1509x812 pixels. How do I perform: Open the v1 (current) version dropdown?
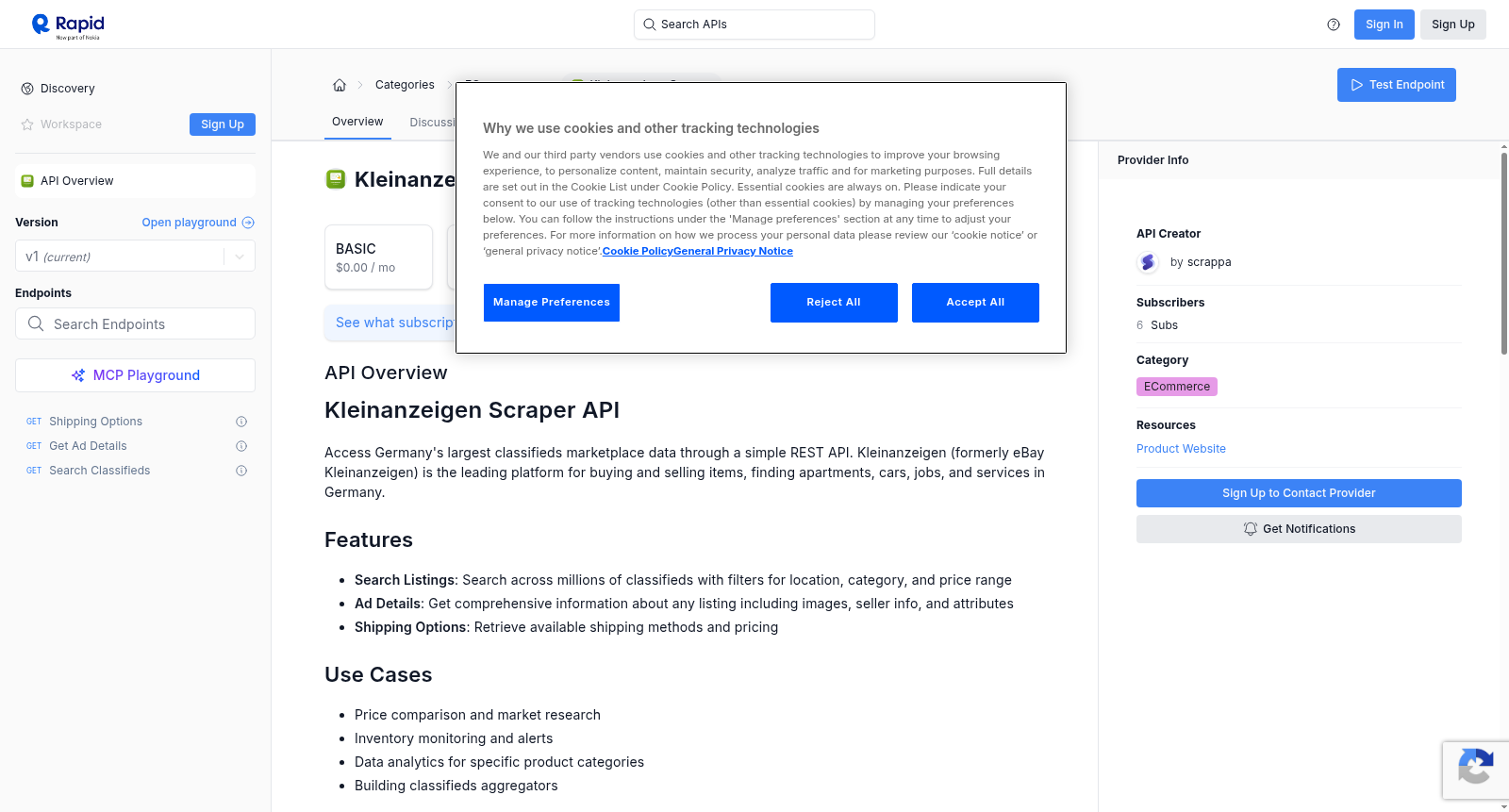pos(135,257)
